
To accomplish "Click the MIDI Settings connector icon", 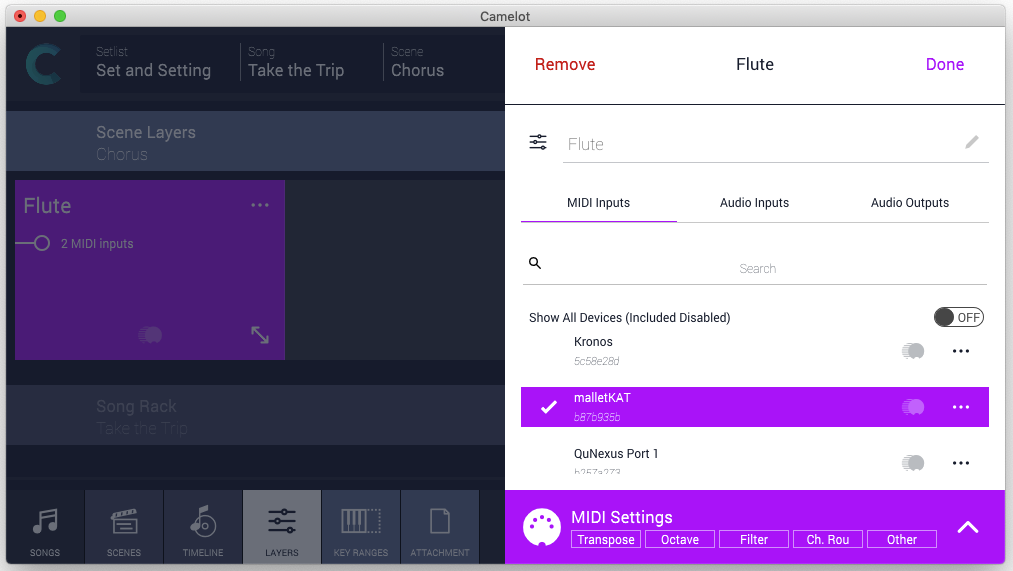I will click(x=541, y=527).
